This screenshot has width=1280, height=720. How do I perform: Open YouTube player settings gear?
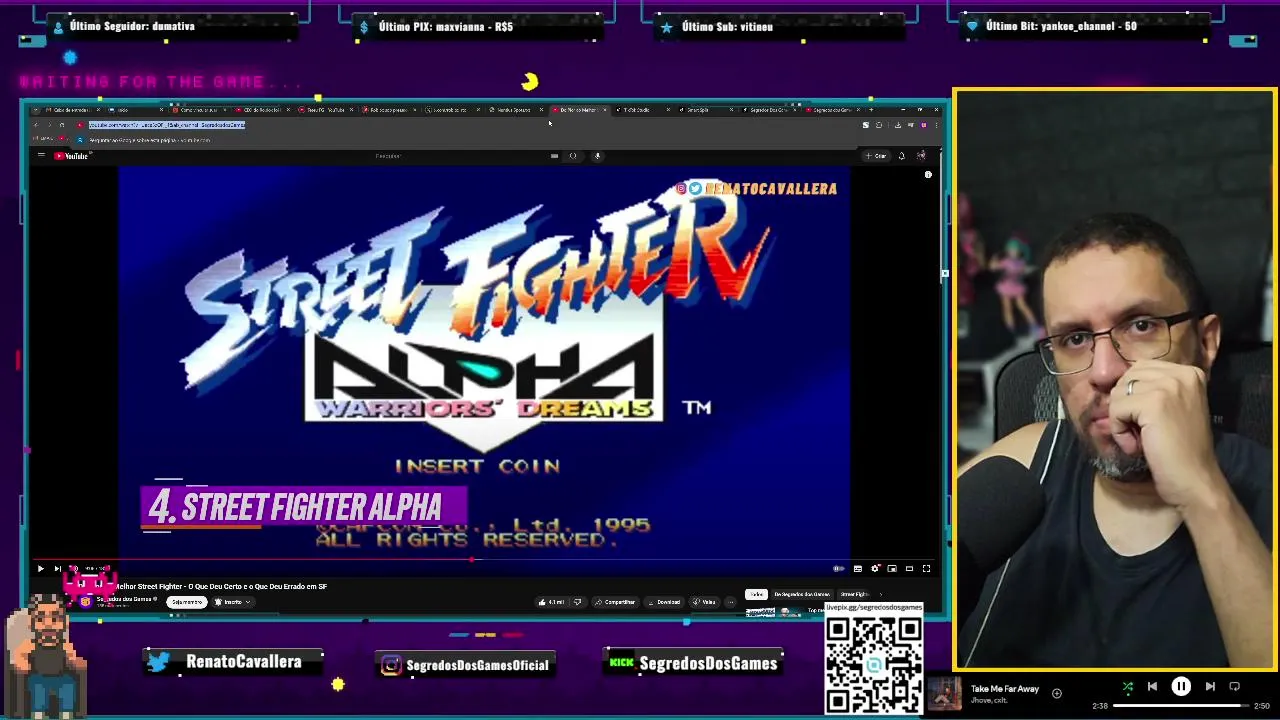[x=875, y=568]
